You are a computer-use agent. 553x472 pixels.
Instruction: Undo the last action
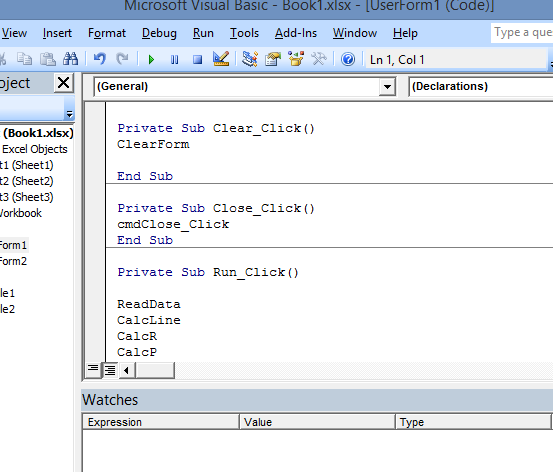point(99,59)
